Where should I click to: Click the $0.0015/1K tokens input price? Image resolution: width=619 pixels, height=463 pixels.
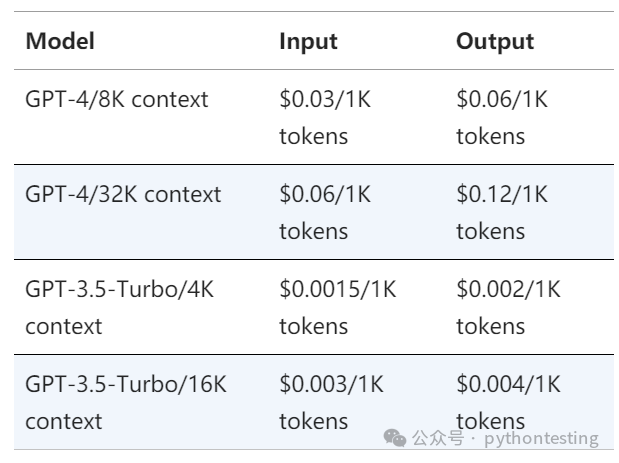click(x=338, y=307)
